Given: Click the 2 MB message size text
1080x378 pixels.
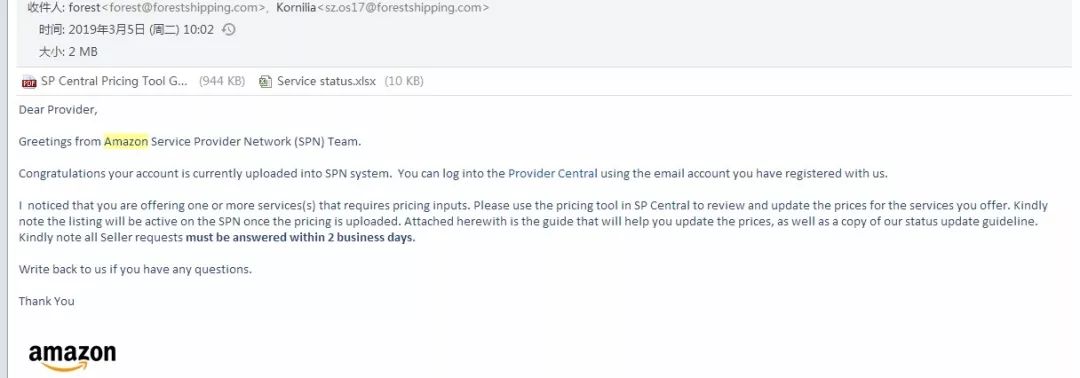Looking at the screenshot, I should [83, 52].
